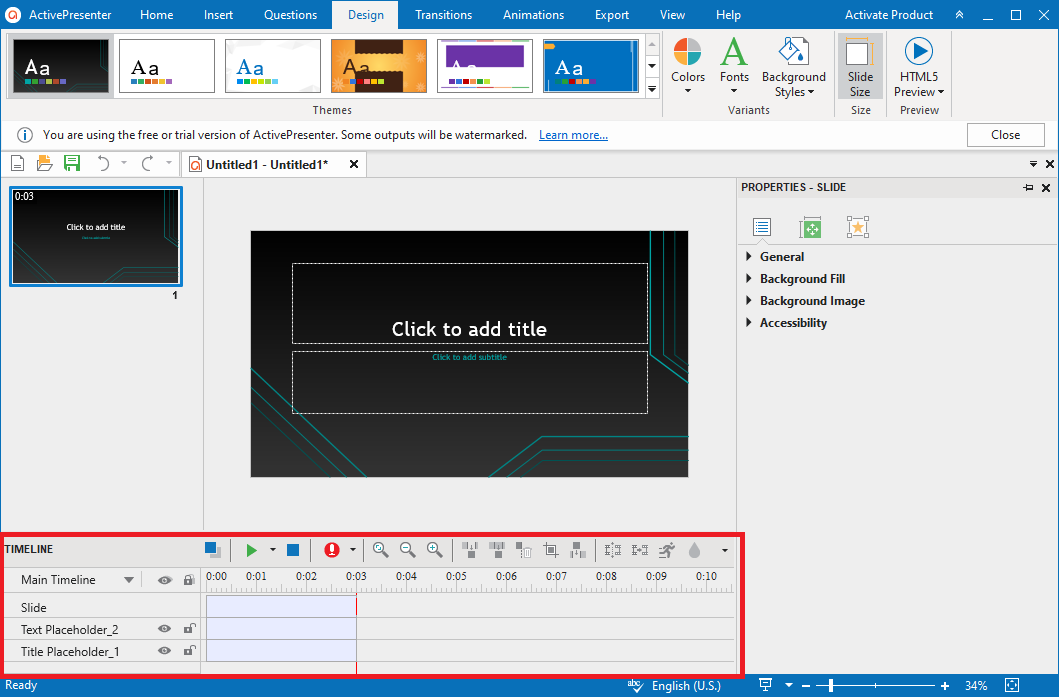
Task: Expand the Accessibility section
Action: pos(793,323)
